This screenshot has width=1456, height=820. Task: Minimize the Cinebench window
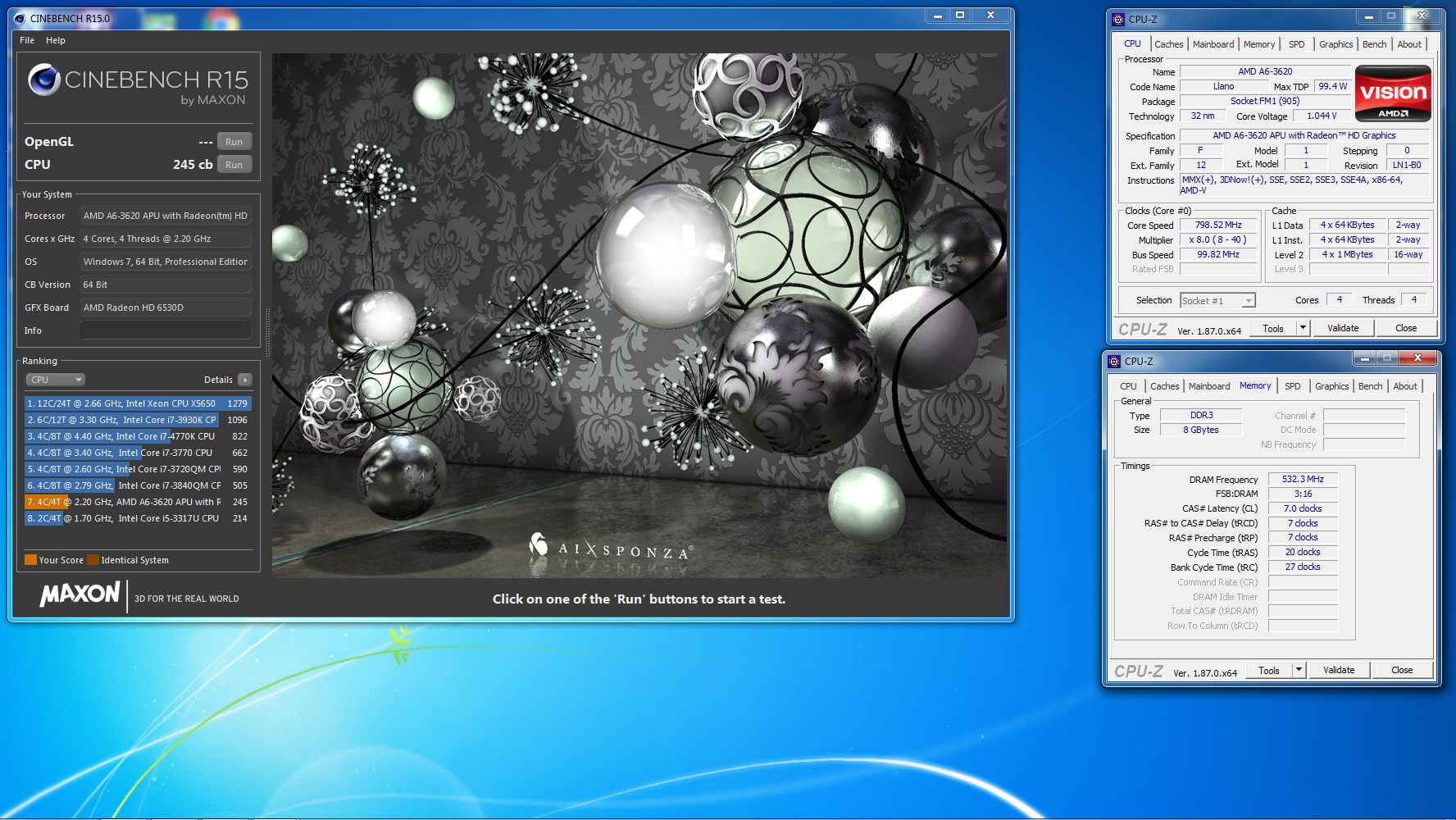938,15
